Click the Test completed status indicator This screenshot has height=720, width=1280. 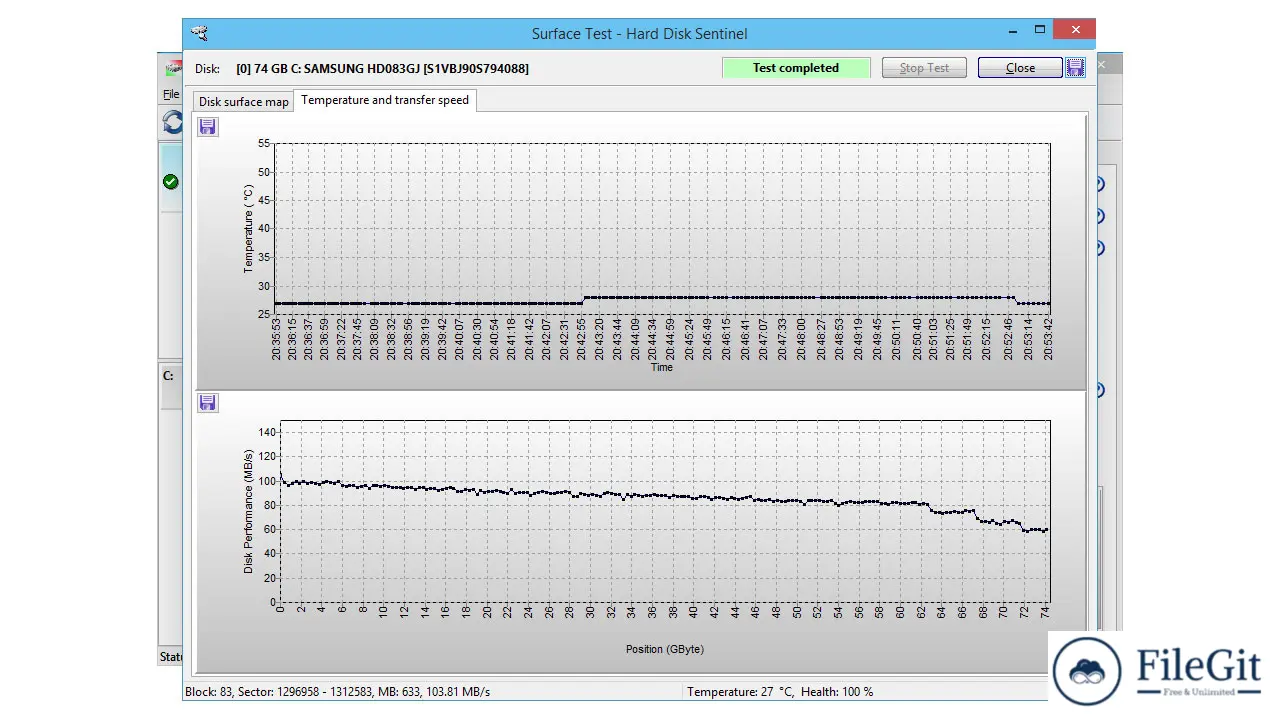pos(796,68)
